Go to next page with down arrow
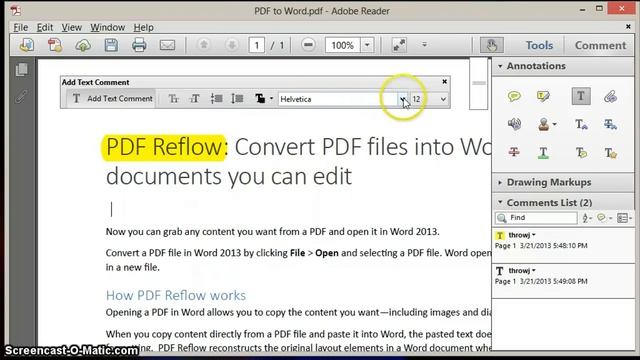The image size is (640, 360). click(232, 45)
